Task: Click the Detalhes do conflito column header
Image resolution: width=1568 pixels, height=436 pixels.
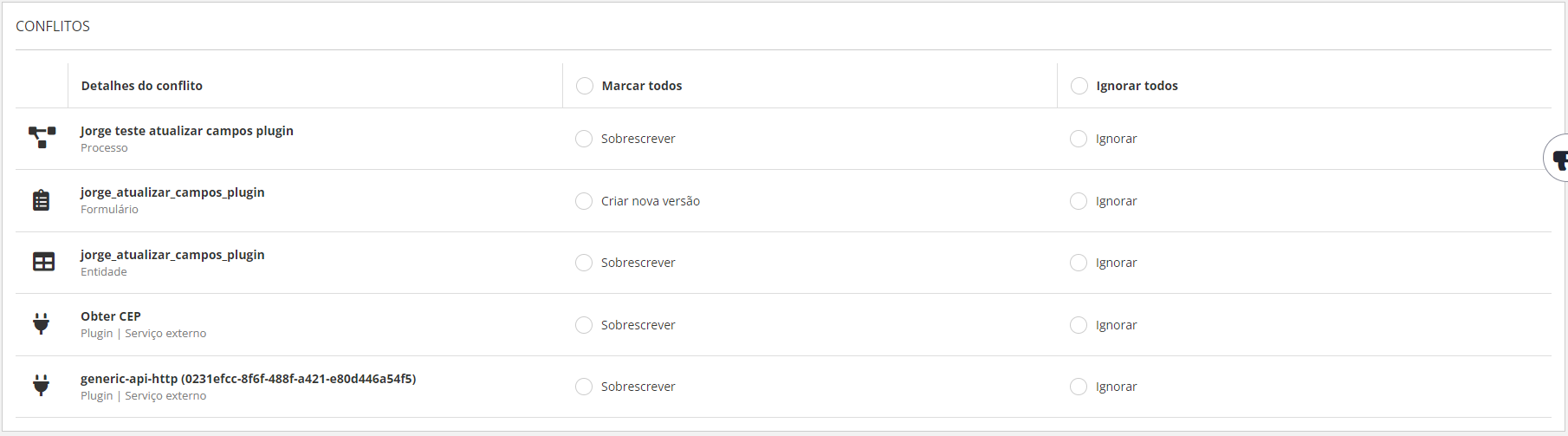Action: (x=142, y=86)
